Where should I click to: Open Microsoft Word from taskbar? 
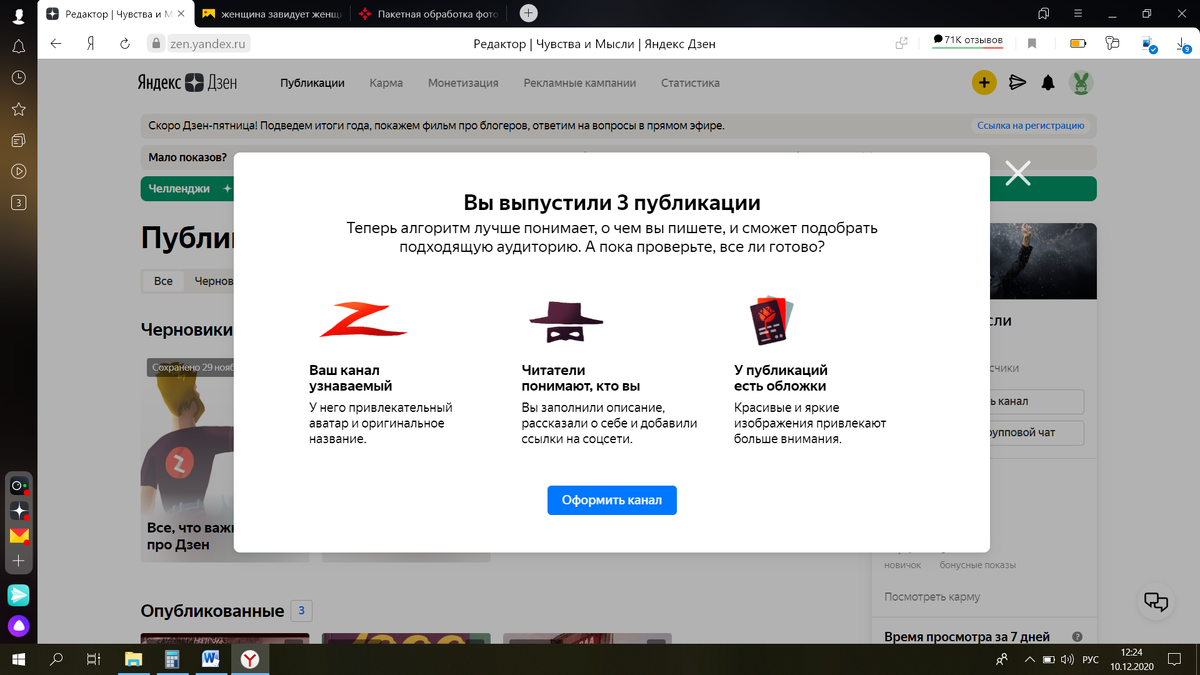tap(211, 659)
